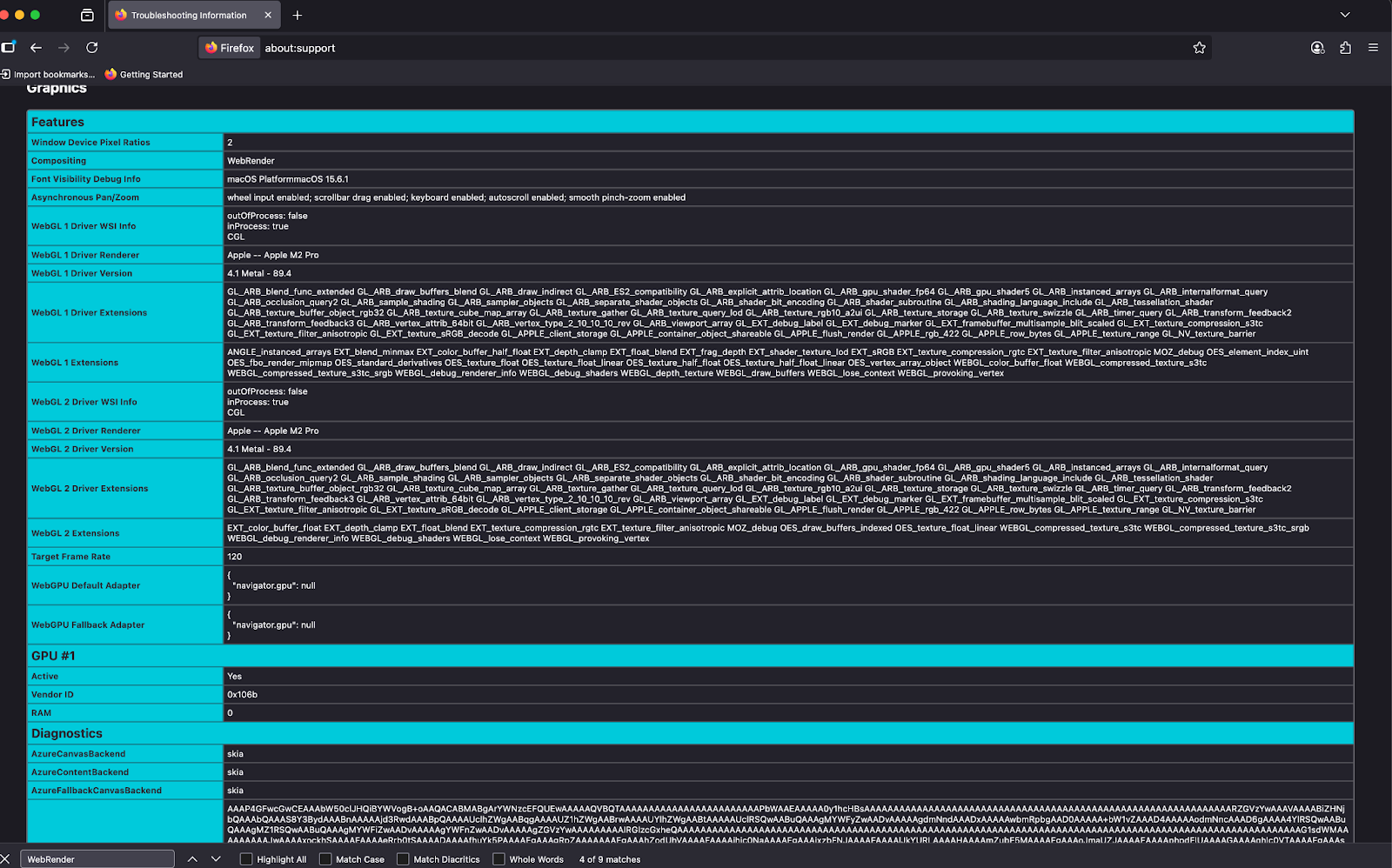
Task: Open the Firefox hamburger application menu
Action: pos(1373,48)
